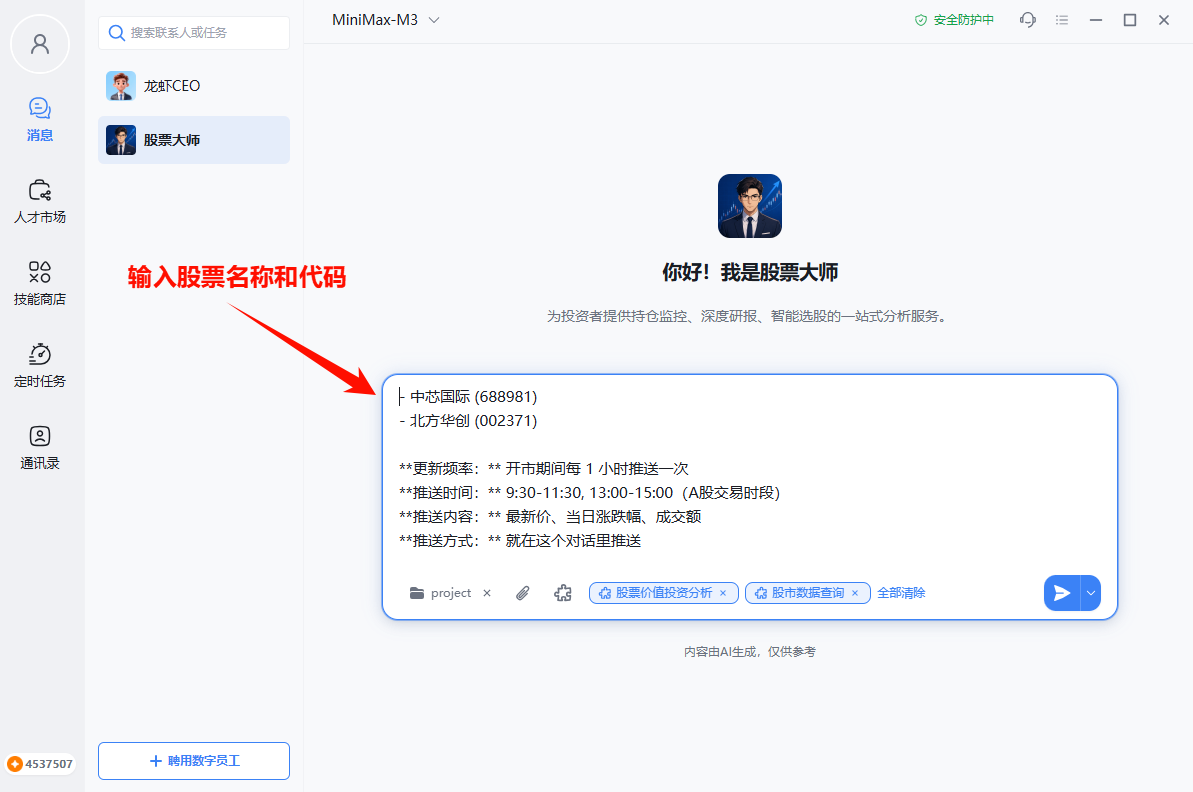This screenshot has height=792, width=1193.
Task: Click the 推送方式 line in the message
Action: click(x=520, y=541)
